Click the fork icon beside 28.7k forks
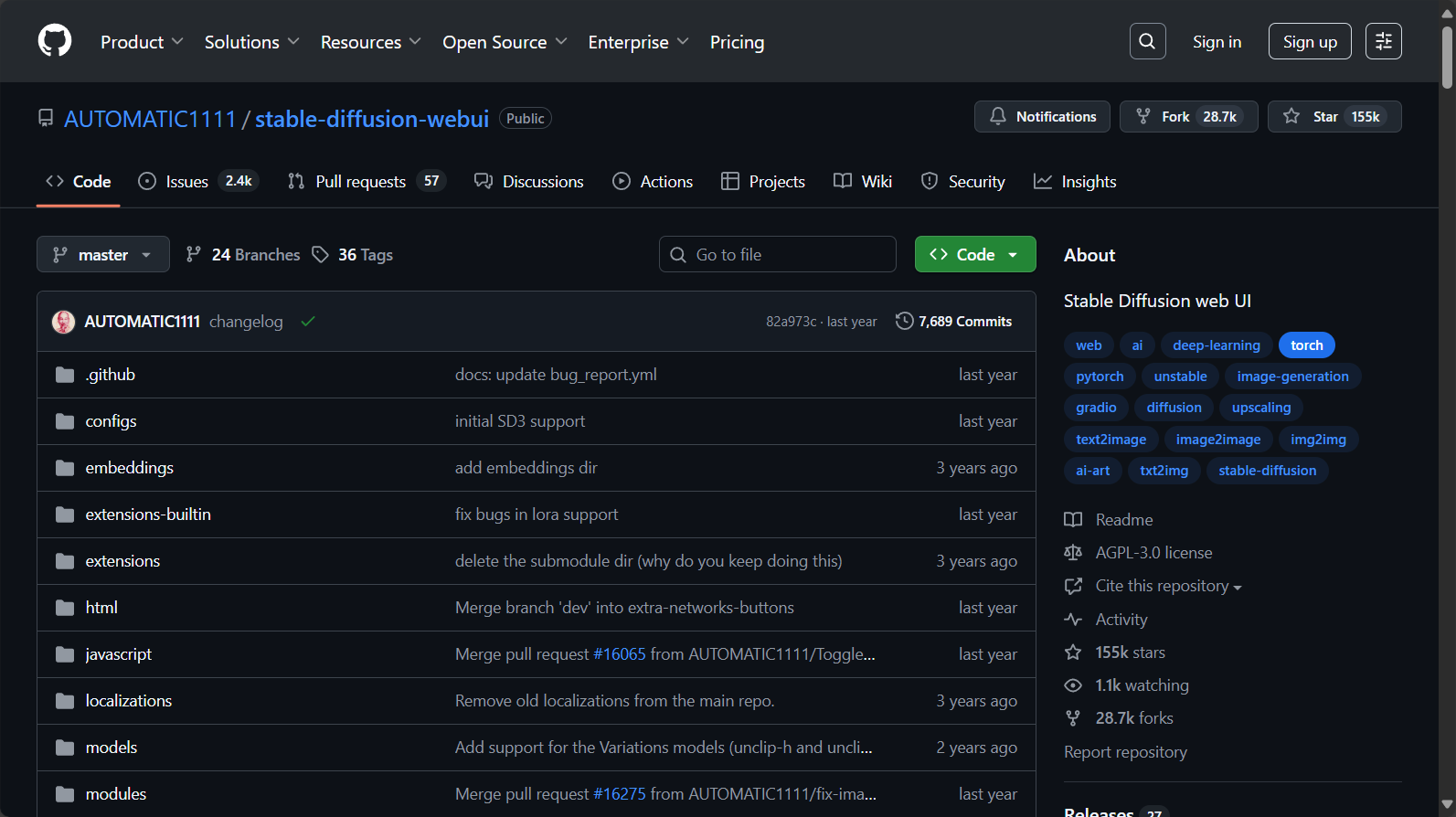The image size is (1456, 817). pyautogui.click(x=1073, y=718)
